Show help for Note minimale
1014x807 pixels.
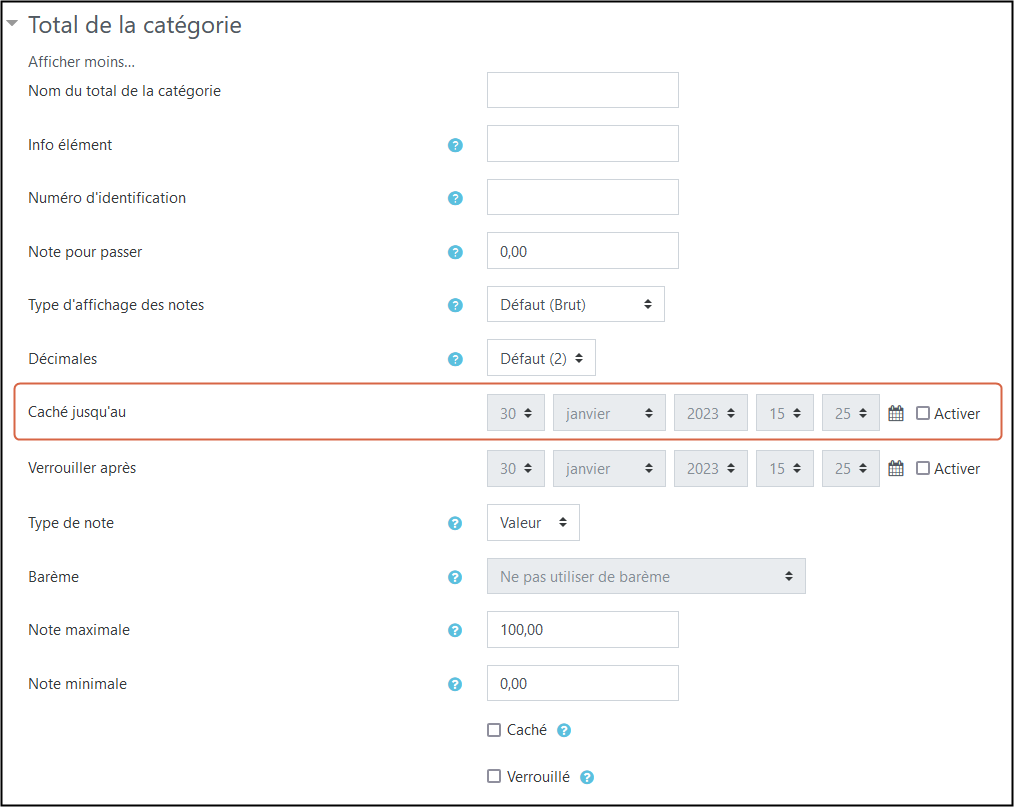pyautogui.click(x=455, y=684)
